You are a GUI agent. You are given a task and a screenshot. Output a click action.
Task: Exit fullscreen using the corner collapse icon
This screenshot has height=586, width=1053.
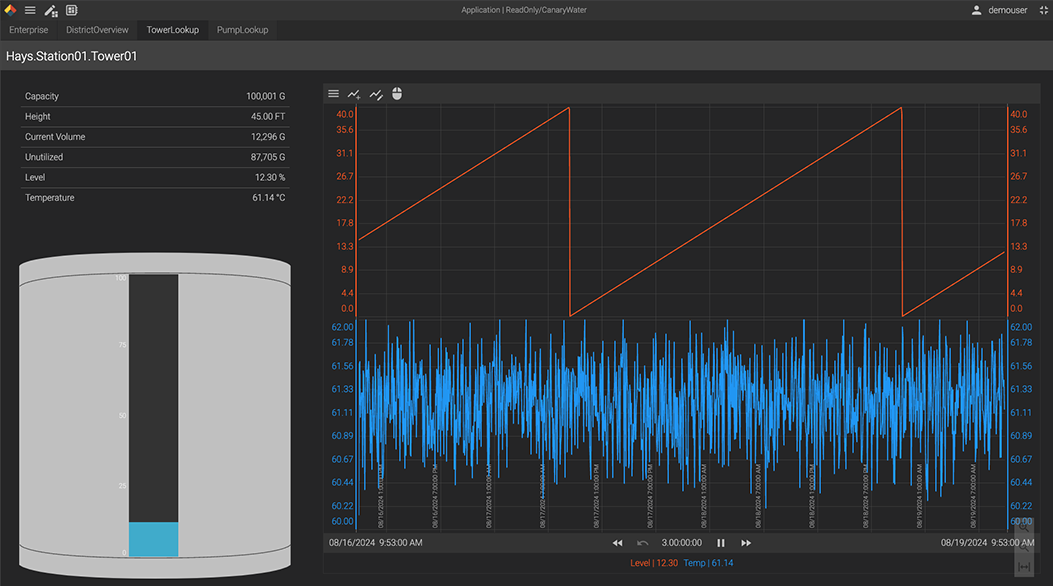tap(1044, 10)
